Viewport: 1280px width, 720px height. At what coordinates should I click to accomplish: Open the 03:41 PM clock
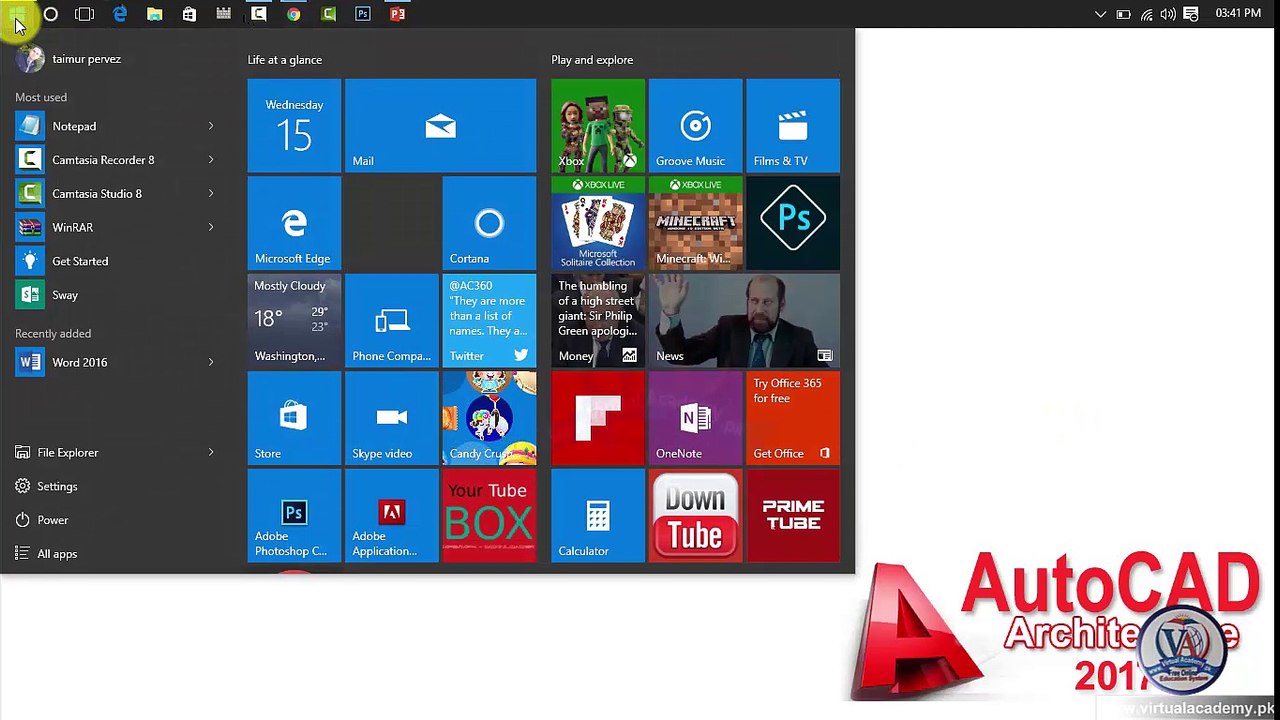[x=1238, y=14]
